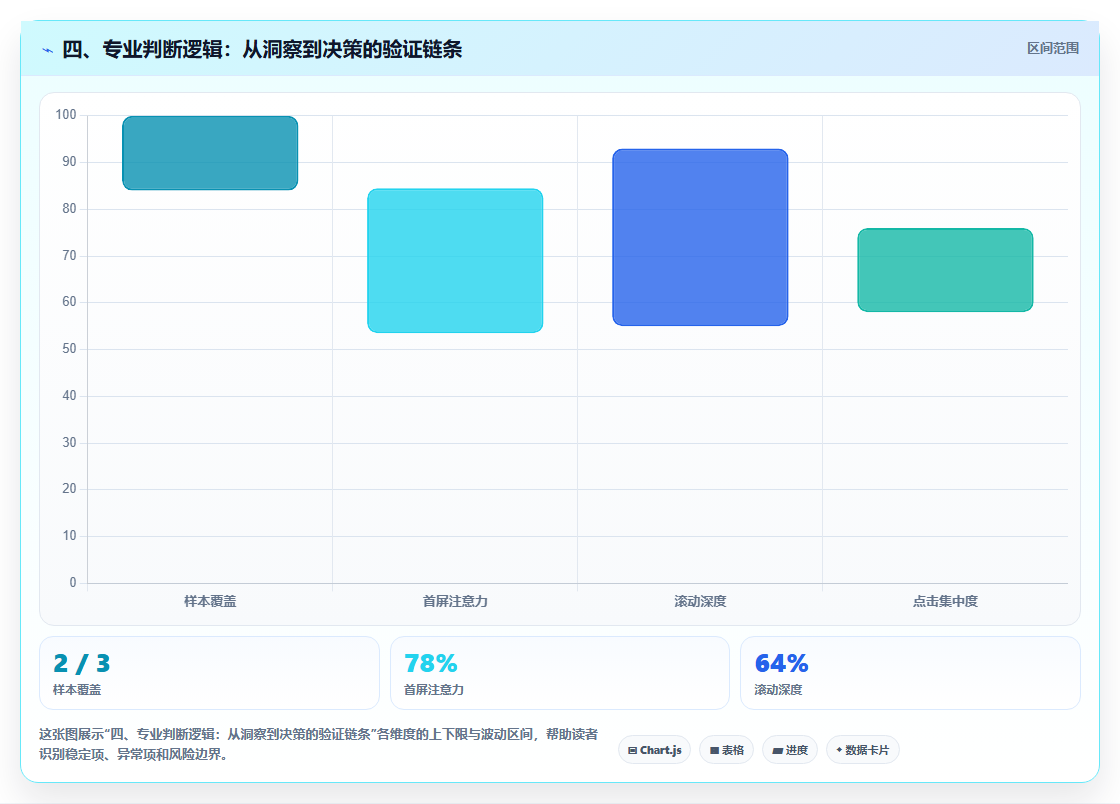Click the y-axis value 50

(69, 348)
